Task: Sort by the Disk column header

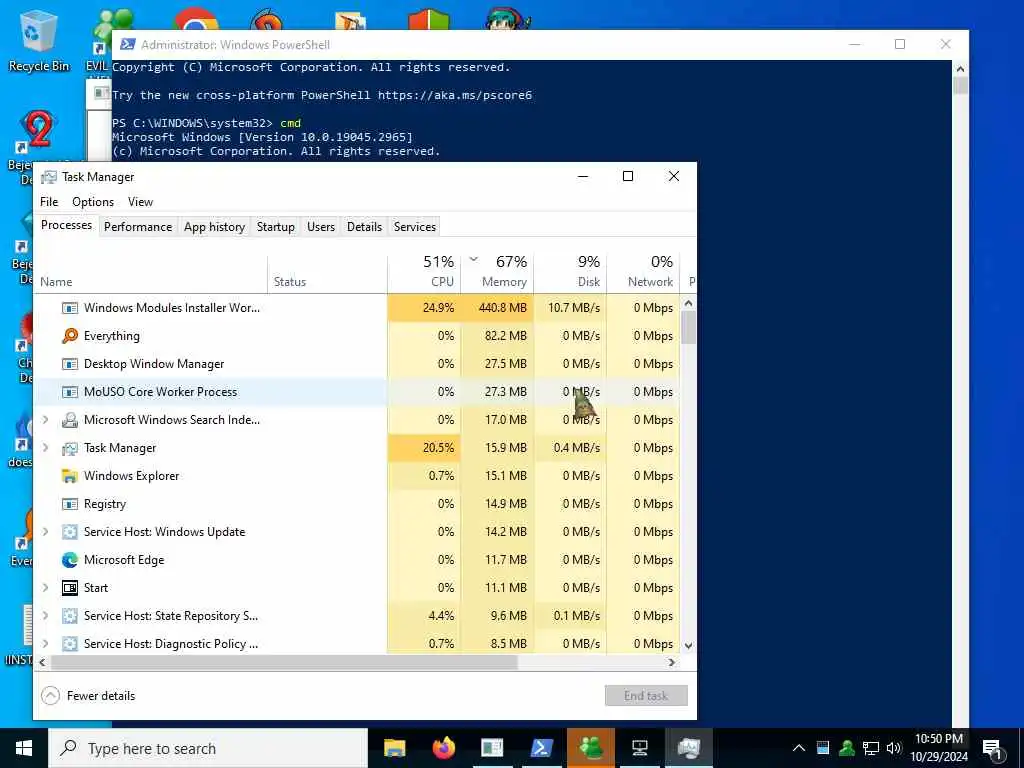Action: click(x=571, y=274)
